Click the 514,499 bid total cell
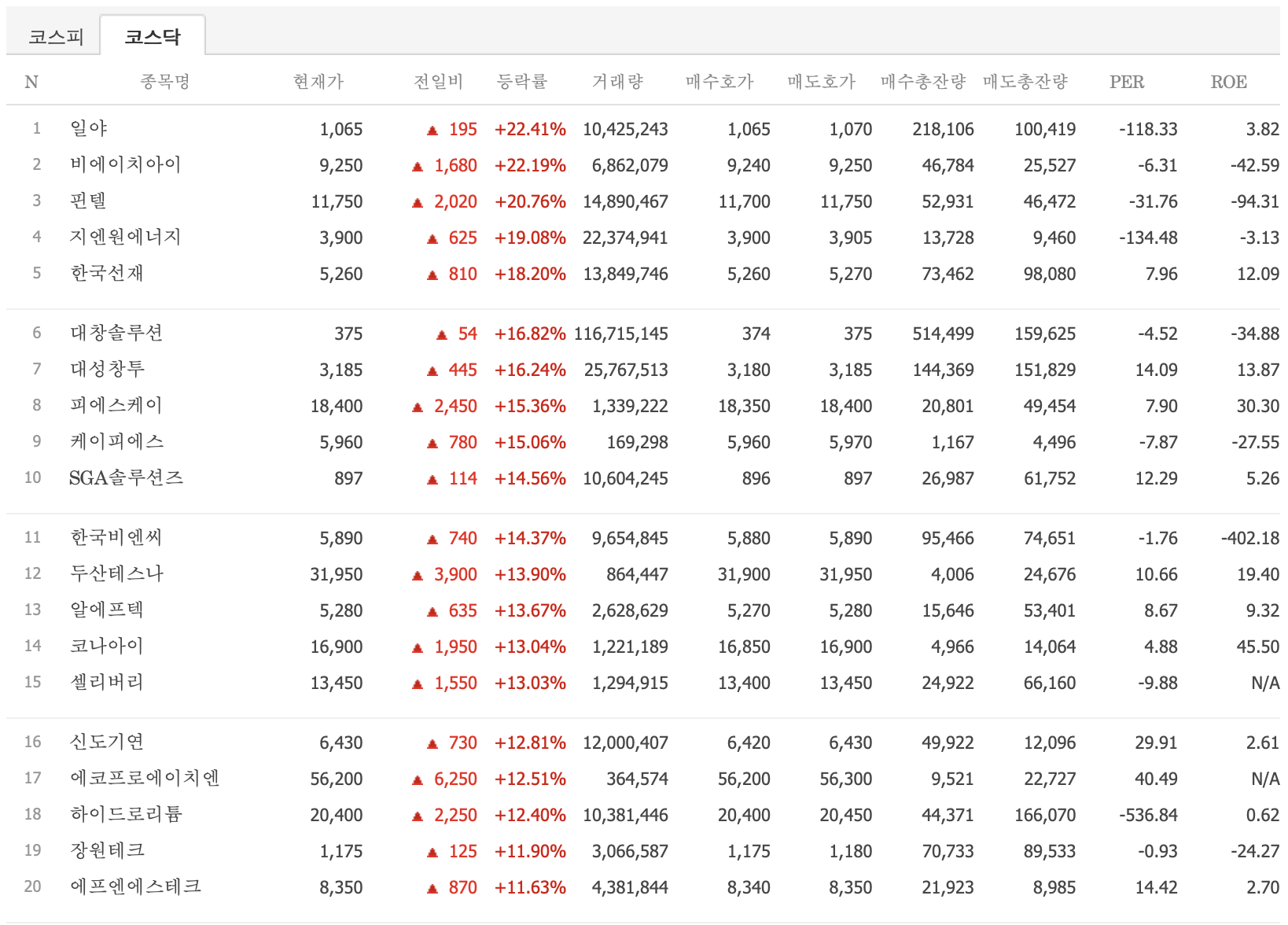Viewport: 1288px width, 925px height. pyautogui.click(x=944, y=334)
